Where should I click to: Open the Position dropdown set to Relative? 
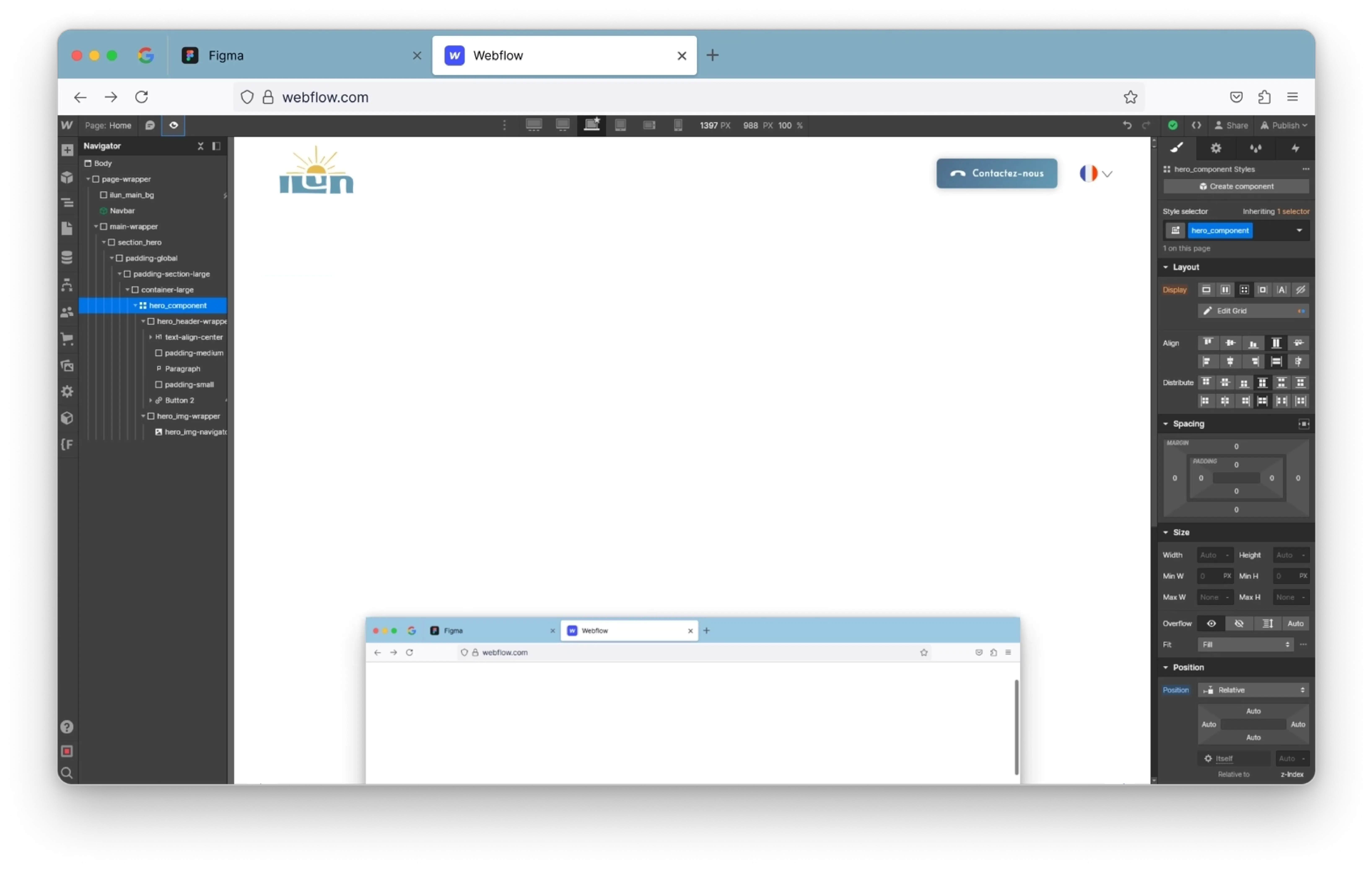1253,690
